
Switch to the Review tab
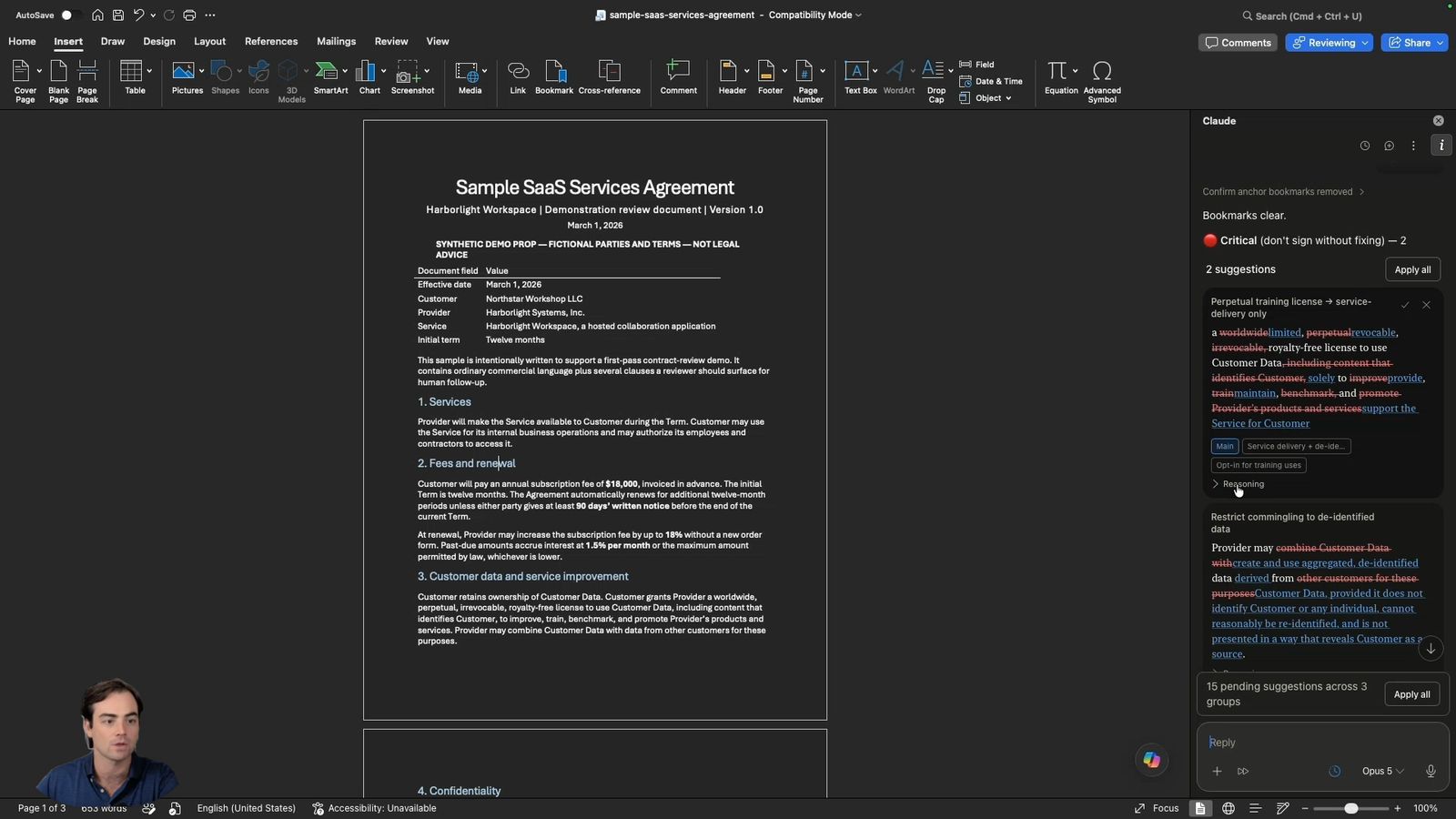coord(391,42)
